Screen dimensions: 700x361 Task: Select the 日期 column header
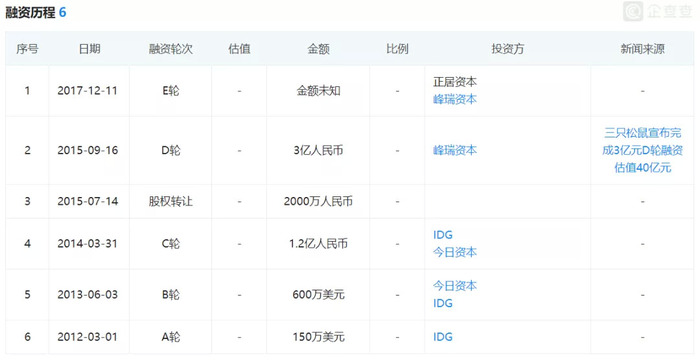point(89,49)
